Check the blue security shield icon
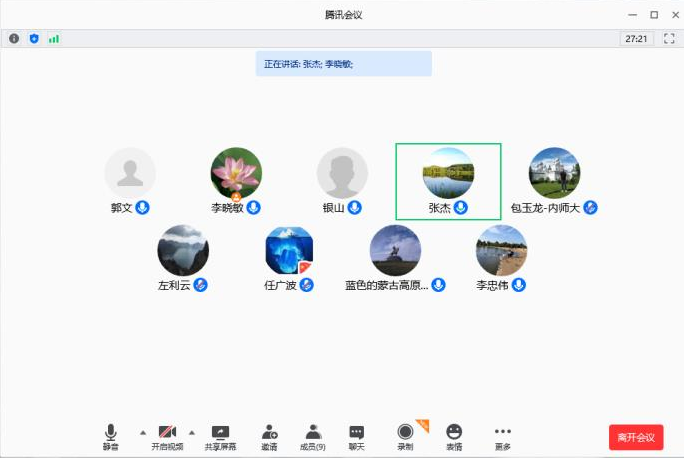The height and width of the screenshot is (458, 684). pos(34,38)
